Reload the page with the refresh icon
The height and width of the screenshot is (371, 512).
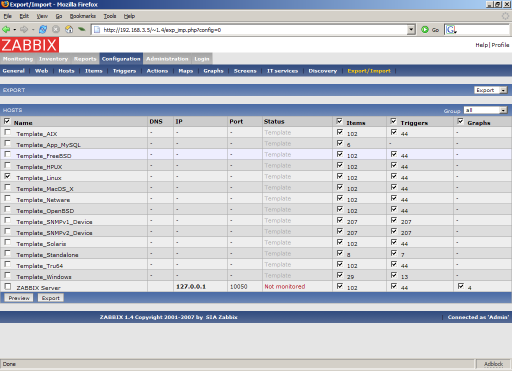point(43,30)
